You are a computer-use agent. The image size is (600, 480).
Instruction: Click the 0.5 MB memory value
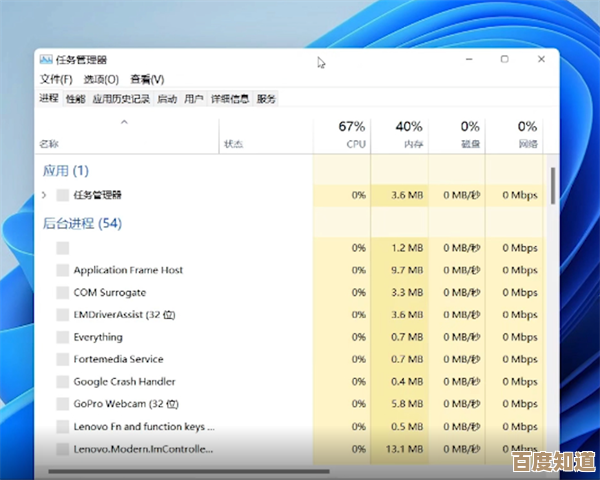407,426
